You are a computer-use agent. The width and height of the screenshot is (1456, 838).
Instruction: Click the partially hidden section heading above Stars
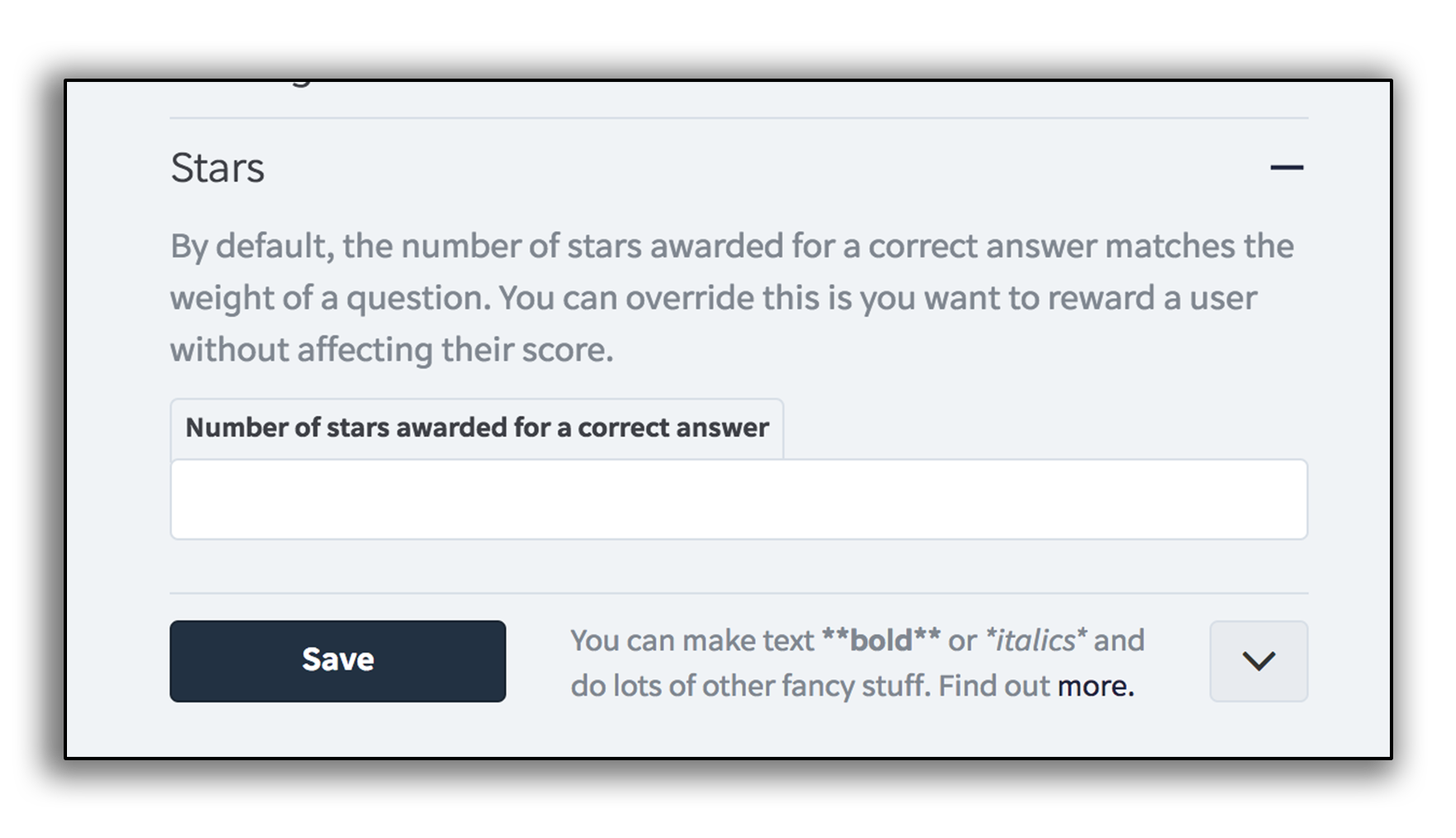[289, 84]
